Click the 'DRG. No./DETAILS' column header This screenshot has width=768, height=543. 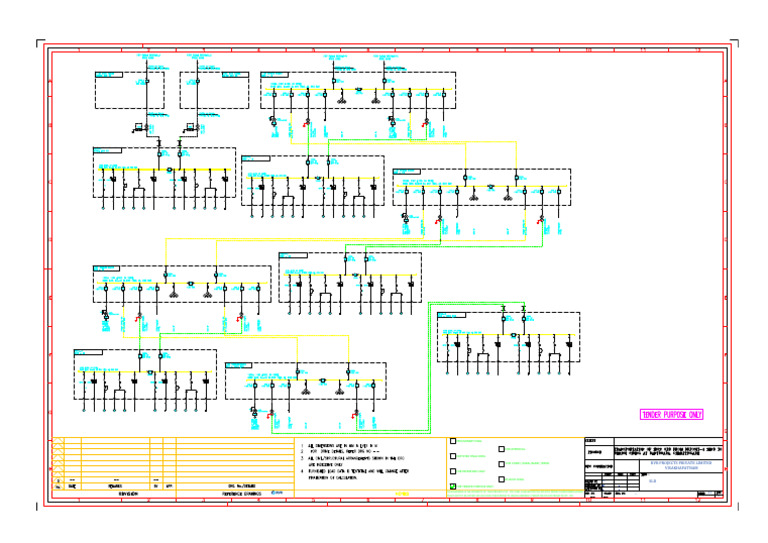(x=242, y=486)
